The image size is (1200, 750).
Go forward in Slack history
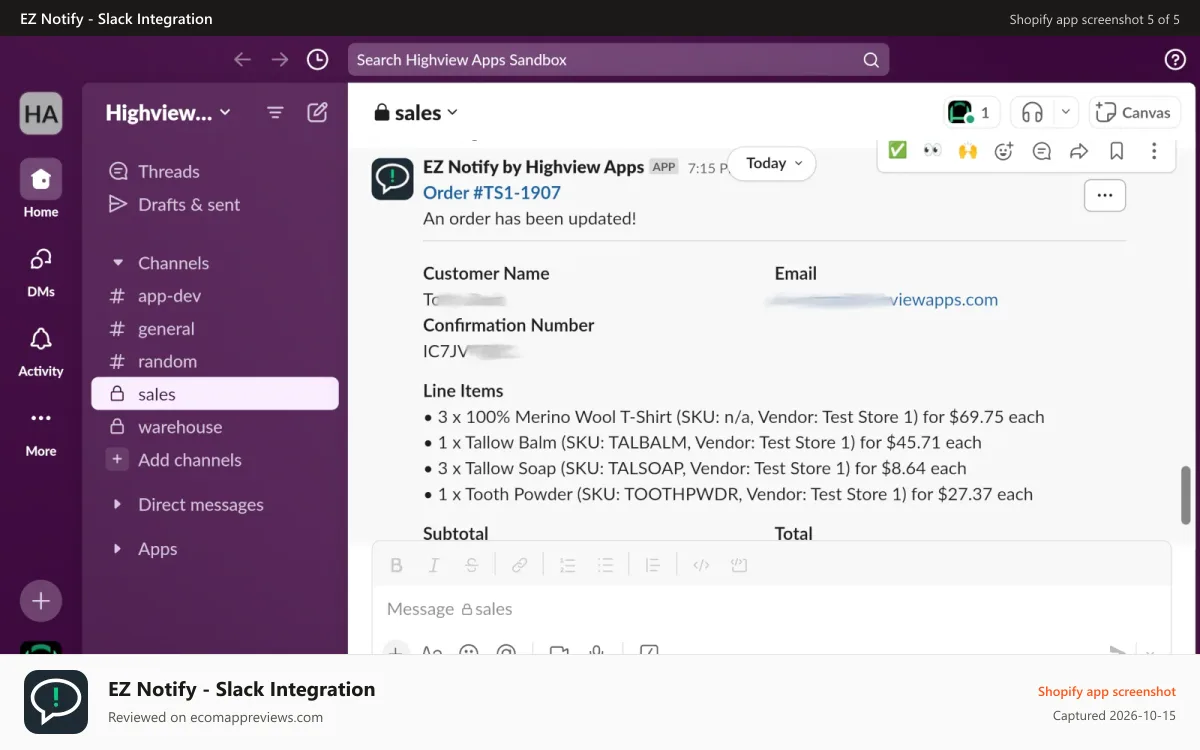coord(280,60)
